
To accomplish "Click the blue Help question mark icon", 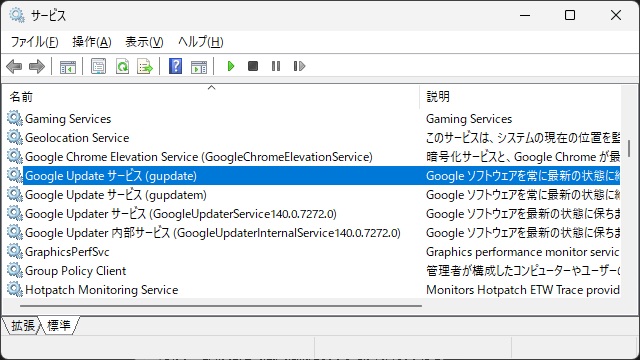I will pyautogui.click(x=176, y=66).
